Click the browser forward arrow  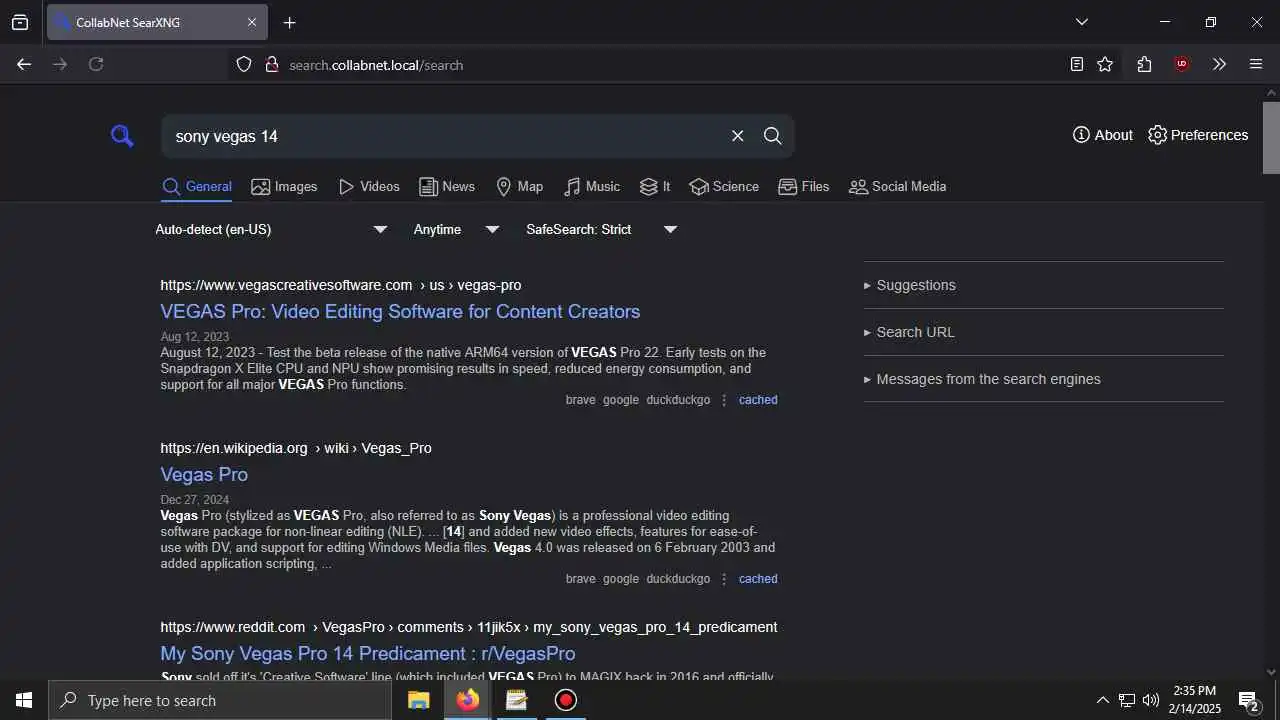pos(60,64)
